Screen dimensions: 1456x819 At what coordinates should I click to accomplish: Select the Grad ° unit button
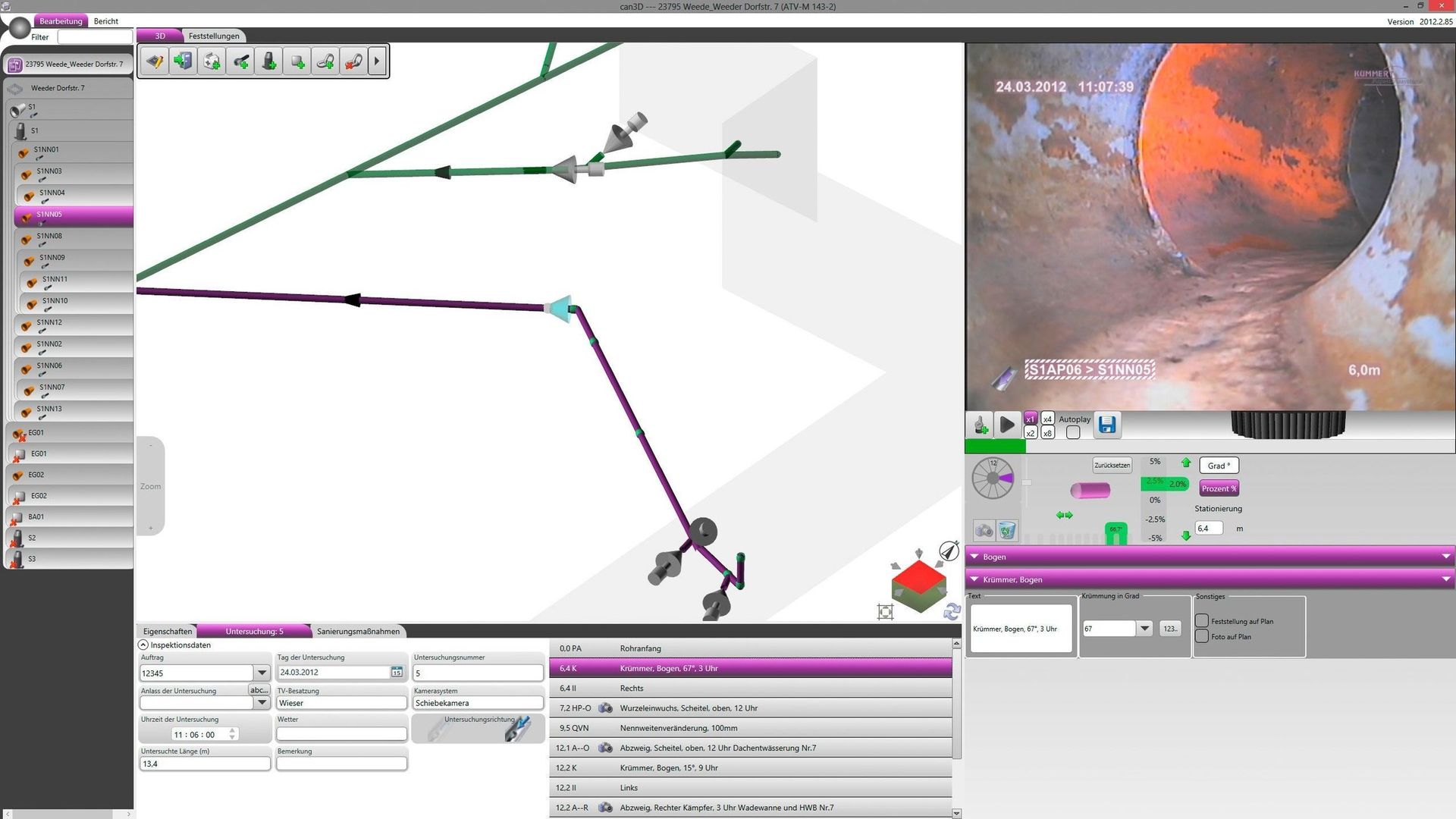click(1219, 466)
